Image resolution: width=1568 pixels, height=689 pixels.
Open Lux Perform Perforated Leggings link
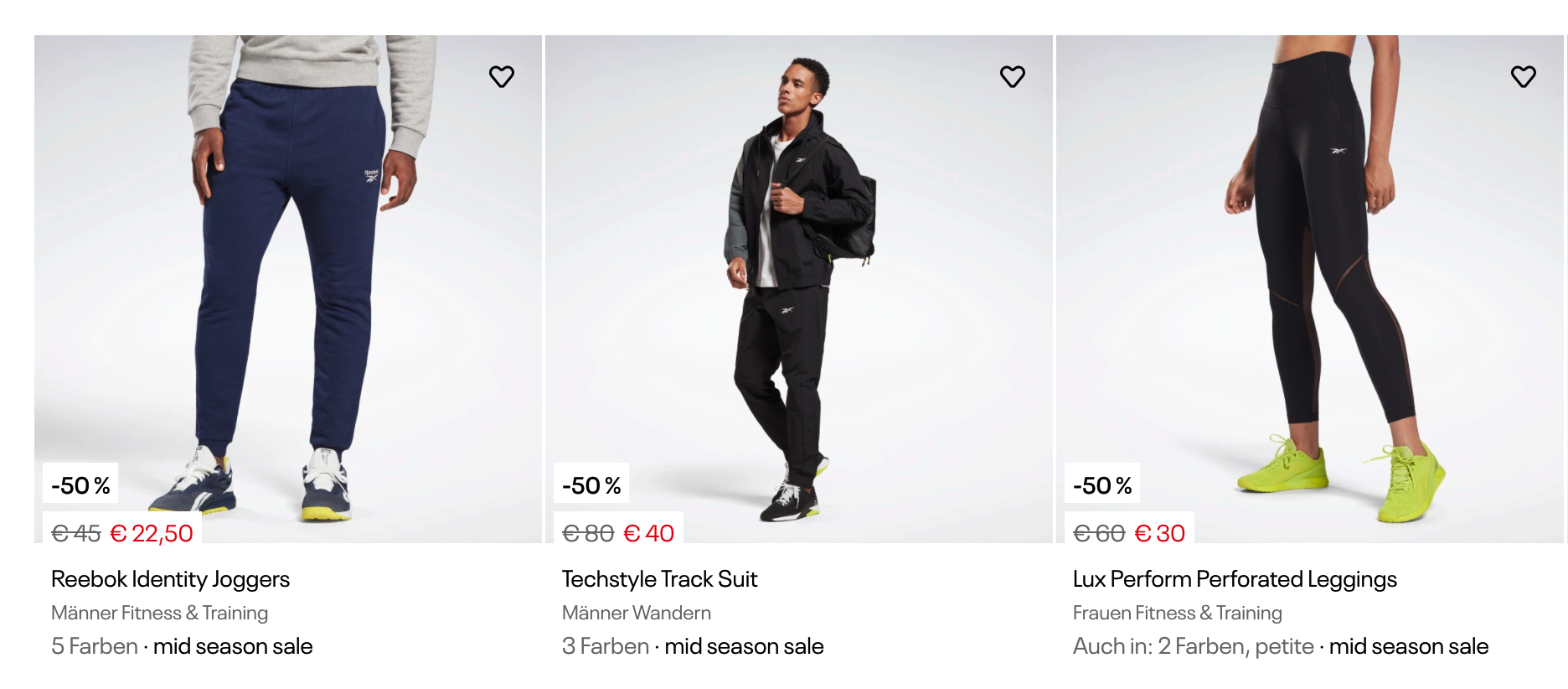pos(1235,579)
